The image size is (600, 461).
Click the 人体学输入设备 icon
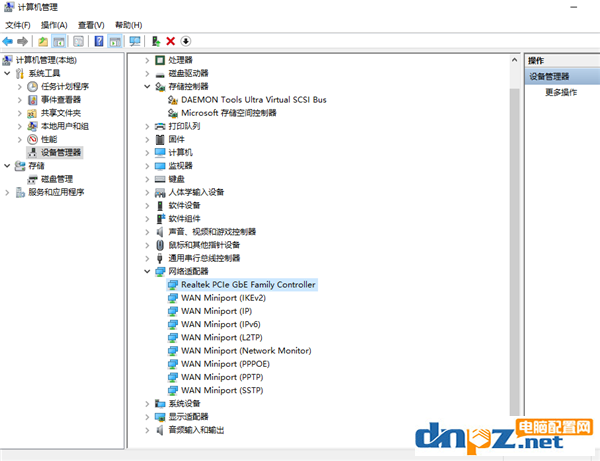coord(160,192)
